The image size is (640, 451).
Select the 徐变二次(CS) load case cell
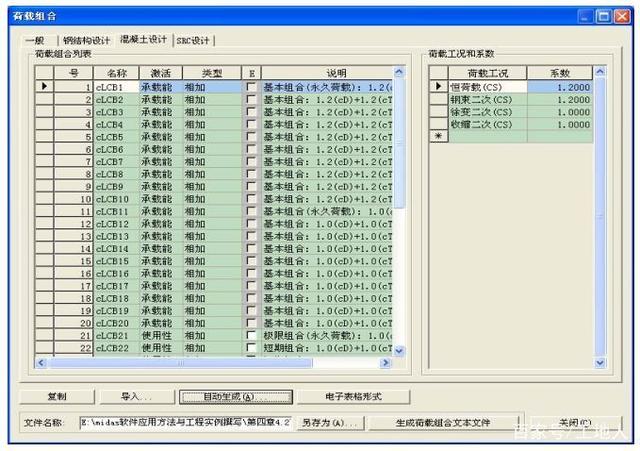(488, 112)
